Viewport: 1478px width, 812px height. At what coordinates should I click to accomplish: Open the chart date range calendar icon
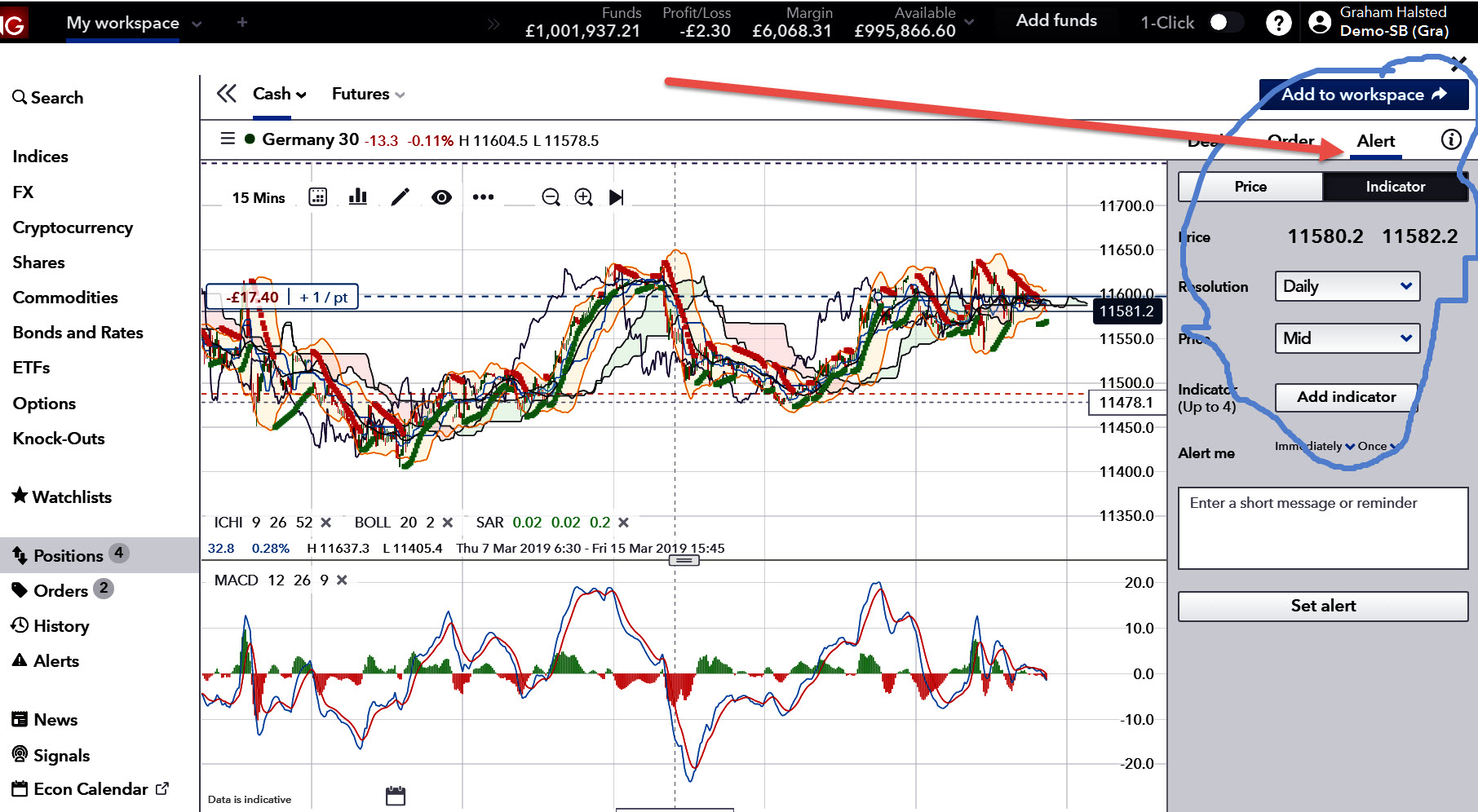point(318,196)
